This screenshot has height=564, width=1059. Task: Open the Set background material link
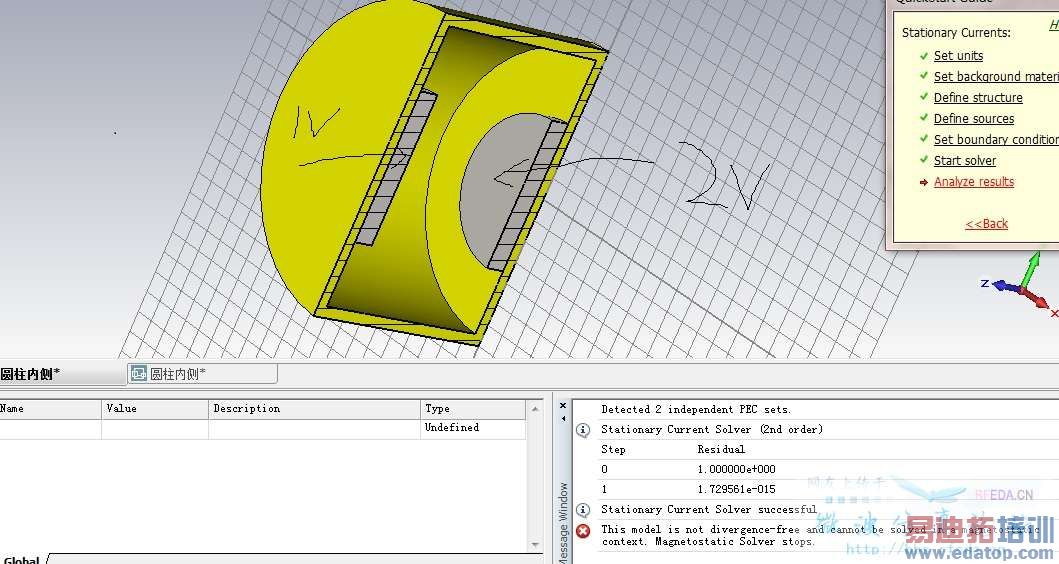[x=996, y=77]
